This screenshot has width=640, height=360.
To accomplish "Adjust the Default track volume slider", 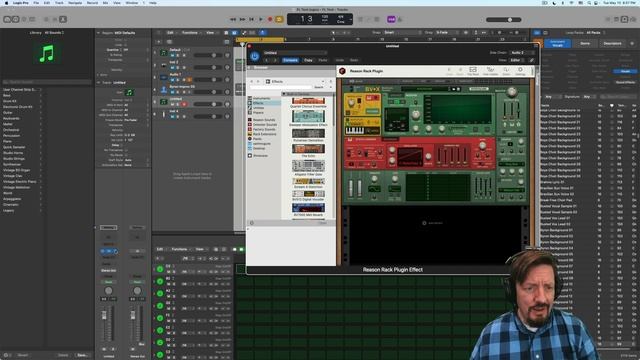I will tap(208, 55).
